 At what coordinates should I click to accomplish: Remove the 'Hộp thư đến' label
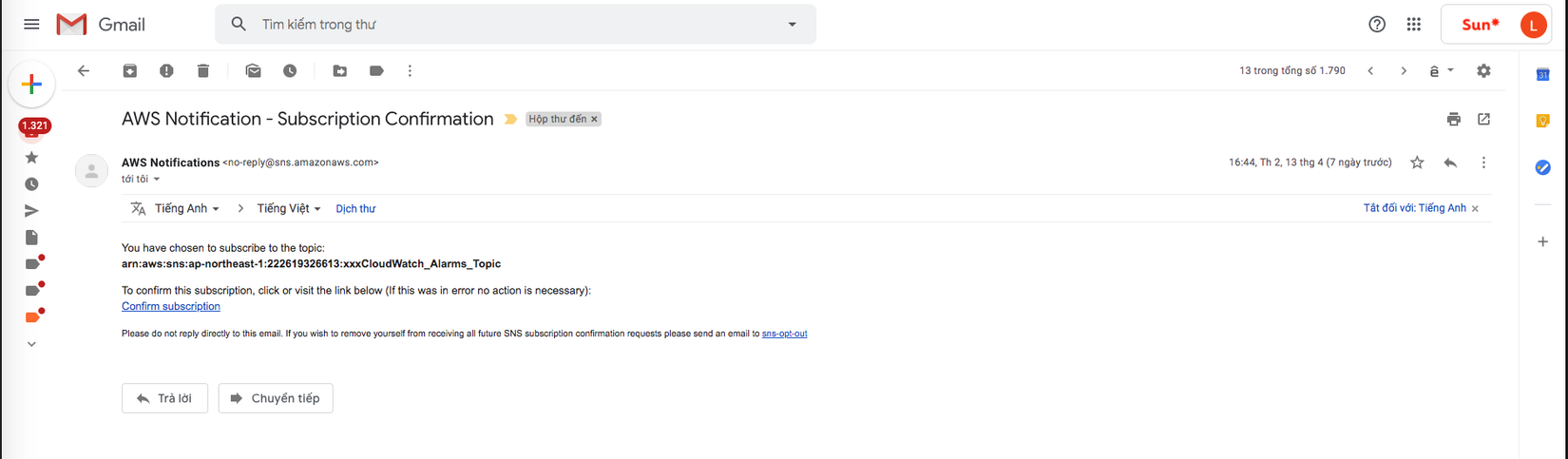click(595, 120)
